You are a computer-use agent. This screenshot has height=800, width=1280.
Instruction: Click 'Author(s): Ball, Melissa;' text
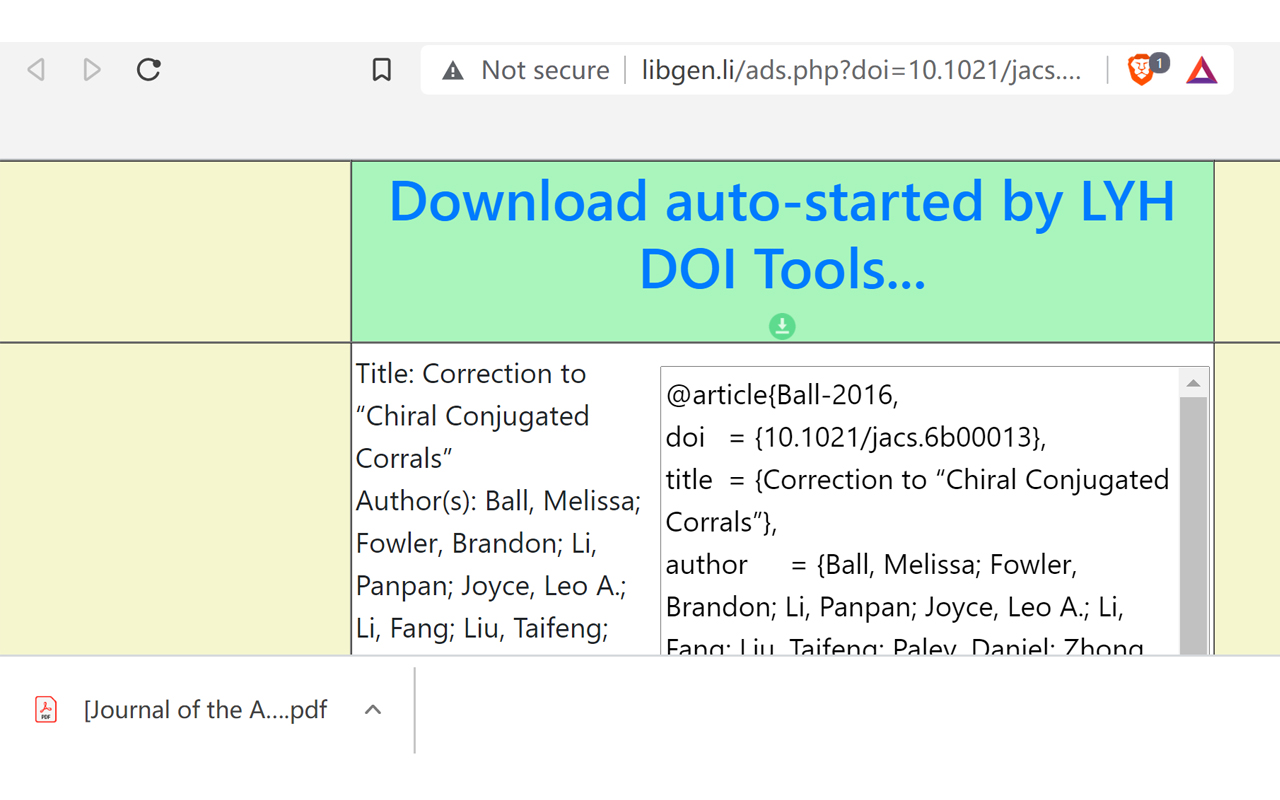pos(499,501)
